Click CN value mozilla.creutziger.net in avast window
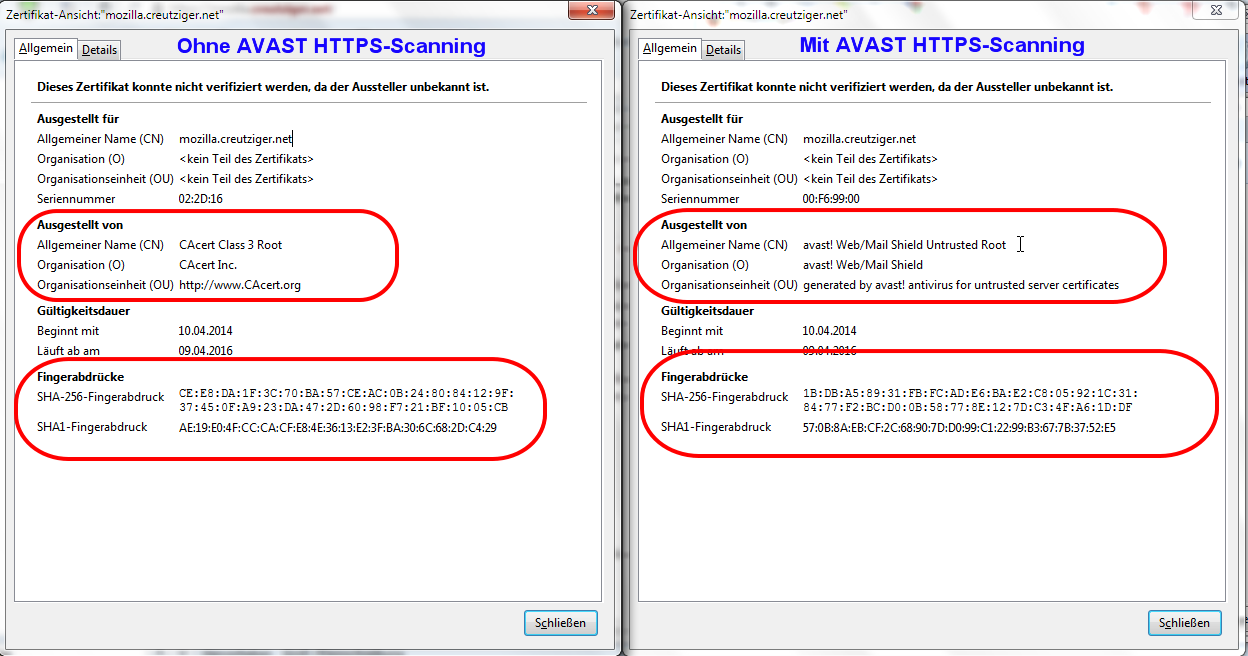This screenshot has height=656, width=1248. point(860,139)
